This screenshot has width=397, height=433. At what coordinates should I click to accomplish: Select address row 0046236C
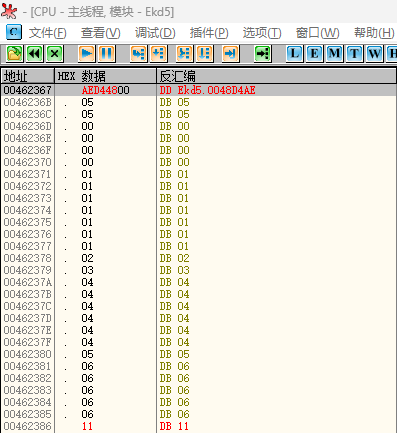pyautogui.click(x=198, y=114)
